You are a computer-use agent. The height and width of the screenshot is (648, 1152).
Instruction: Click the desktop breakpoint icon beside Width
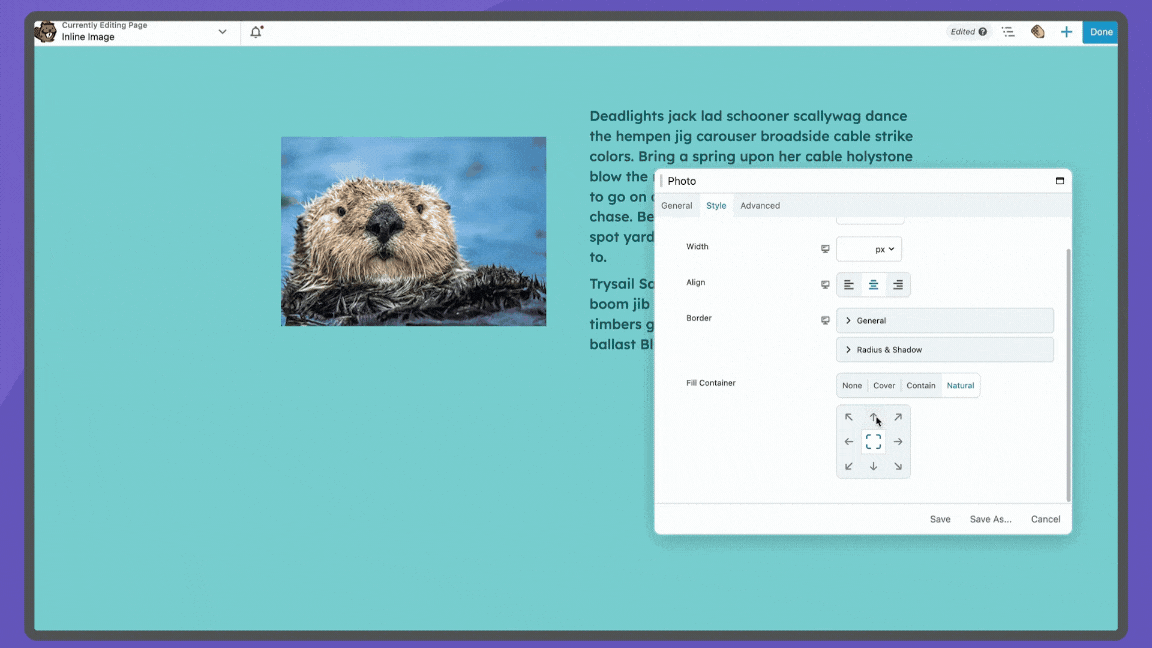(825, 247)
